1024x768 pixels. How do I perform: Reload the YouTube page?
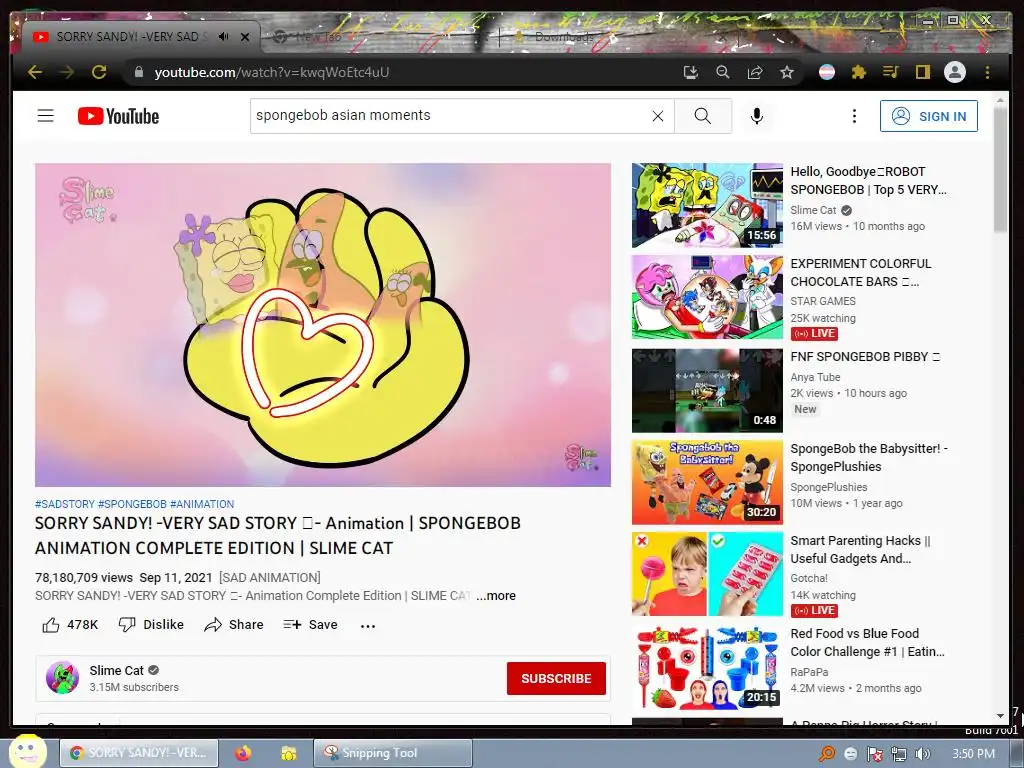click(x=99, y=72)
